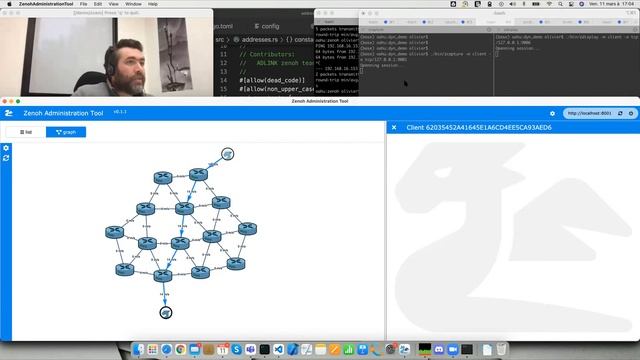640x360 pixels.
Task: Close the Client details panel
Action: [394, 127]
